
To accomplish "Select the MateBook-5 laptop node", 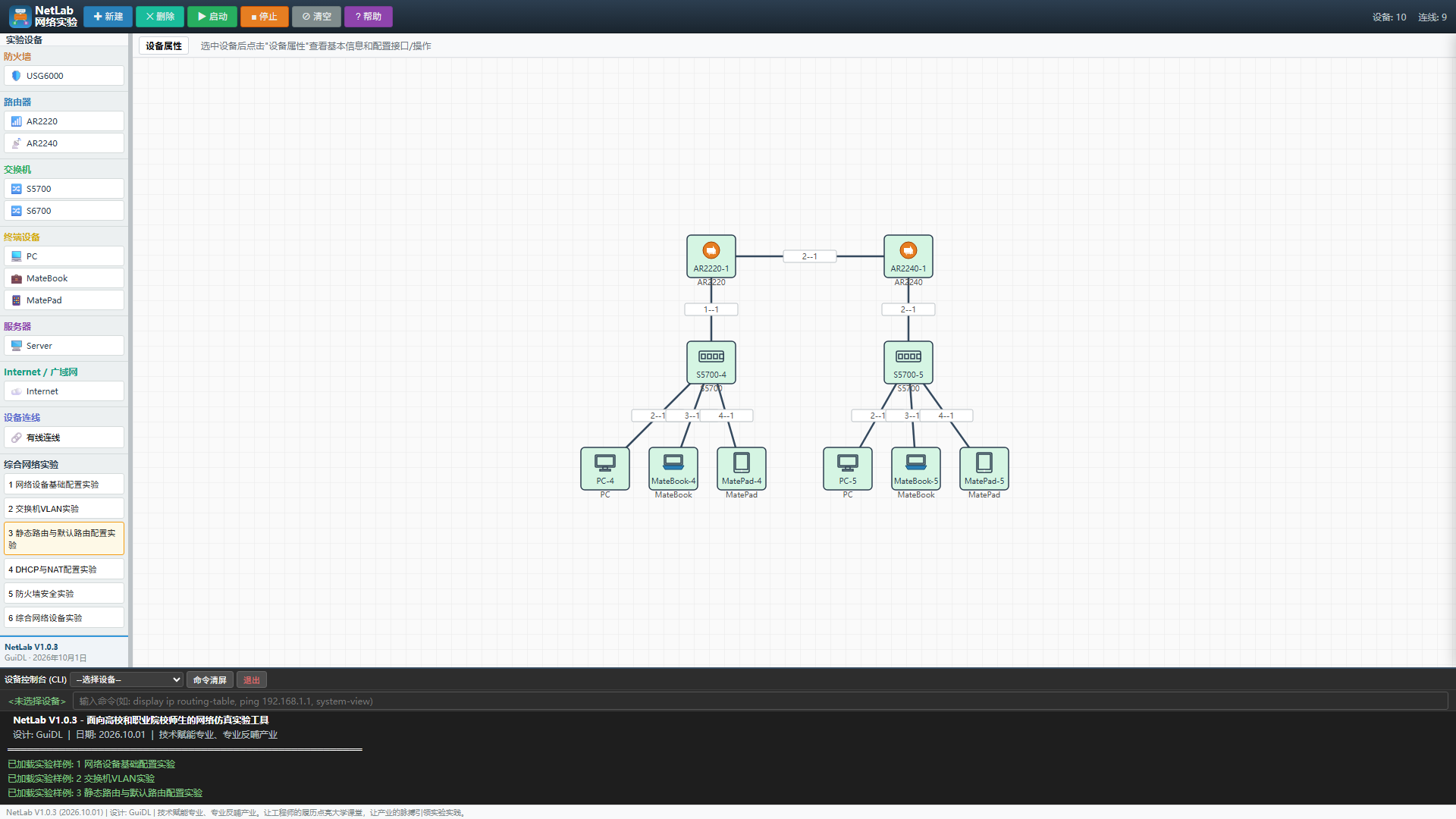I will tap(915, 469).
